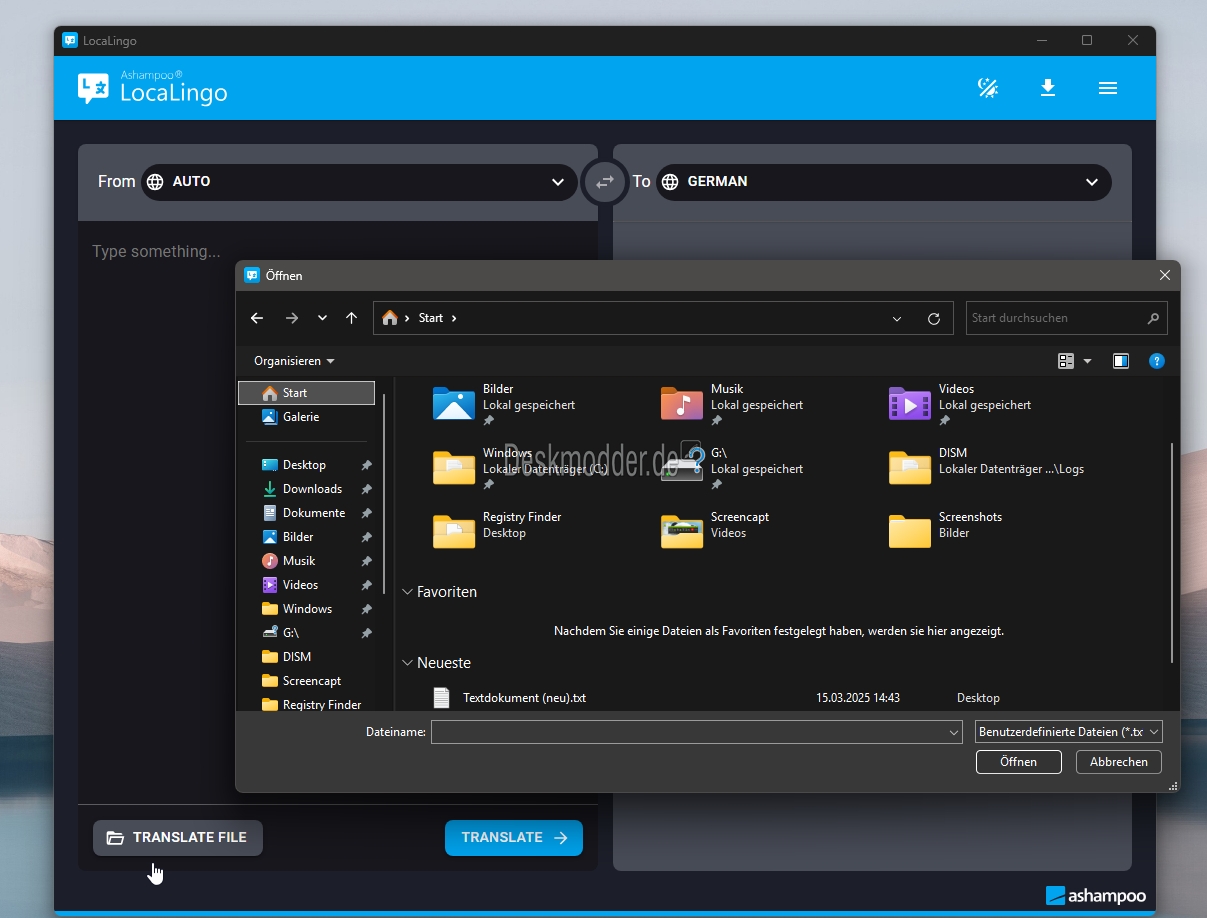Viewport: 1207px width, 918px height.
Task: Select the Windows folder on local drive C
Action: (x=520, y=468)
